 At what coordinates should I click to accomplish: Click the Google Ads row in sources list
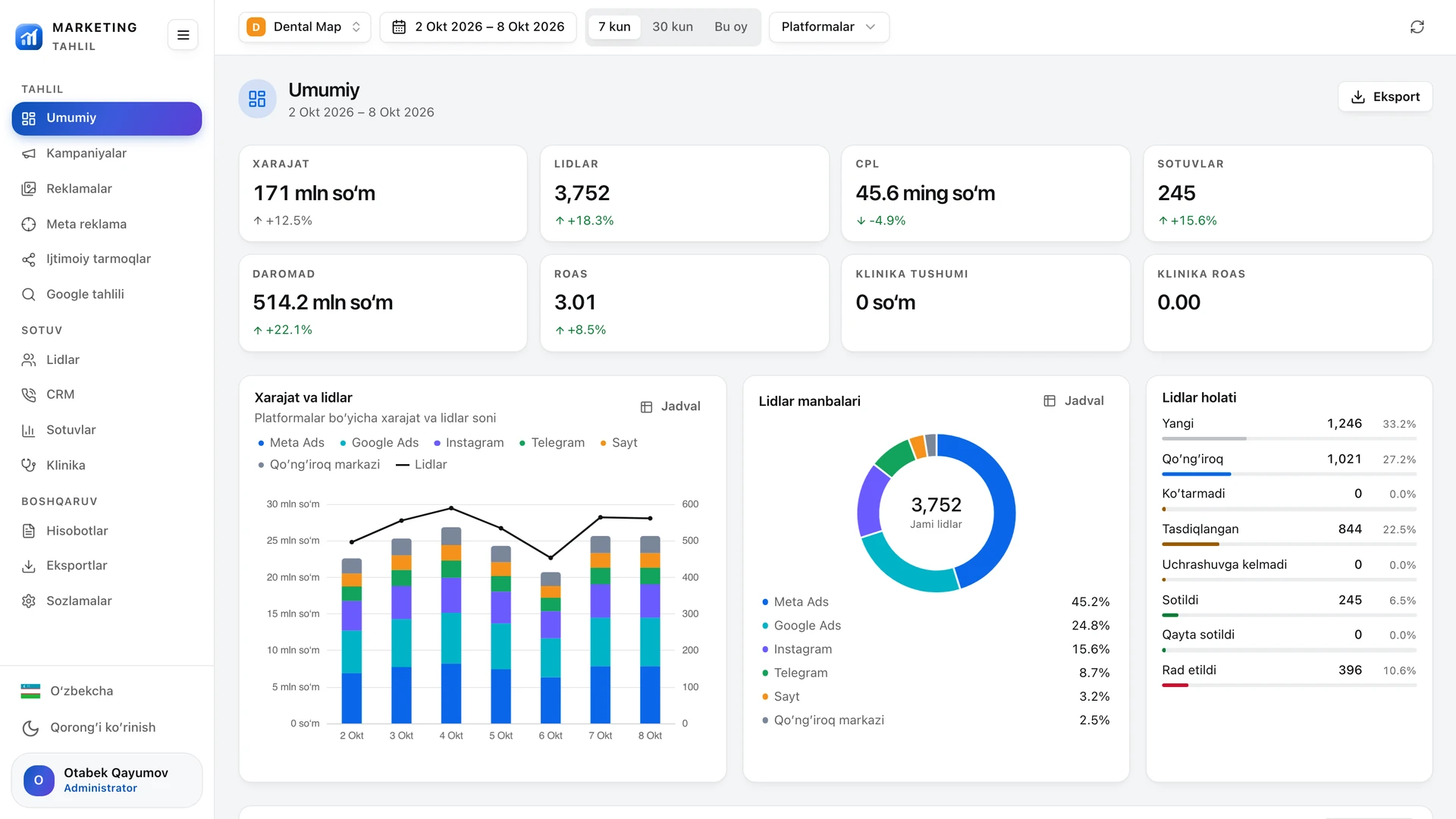click(936, 626)
